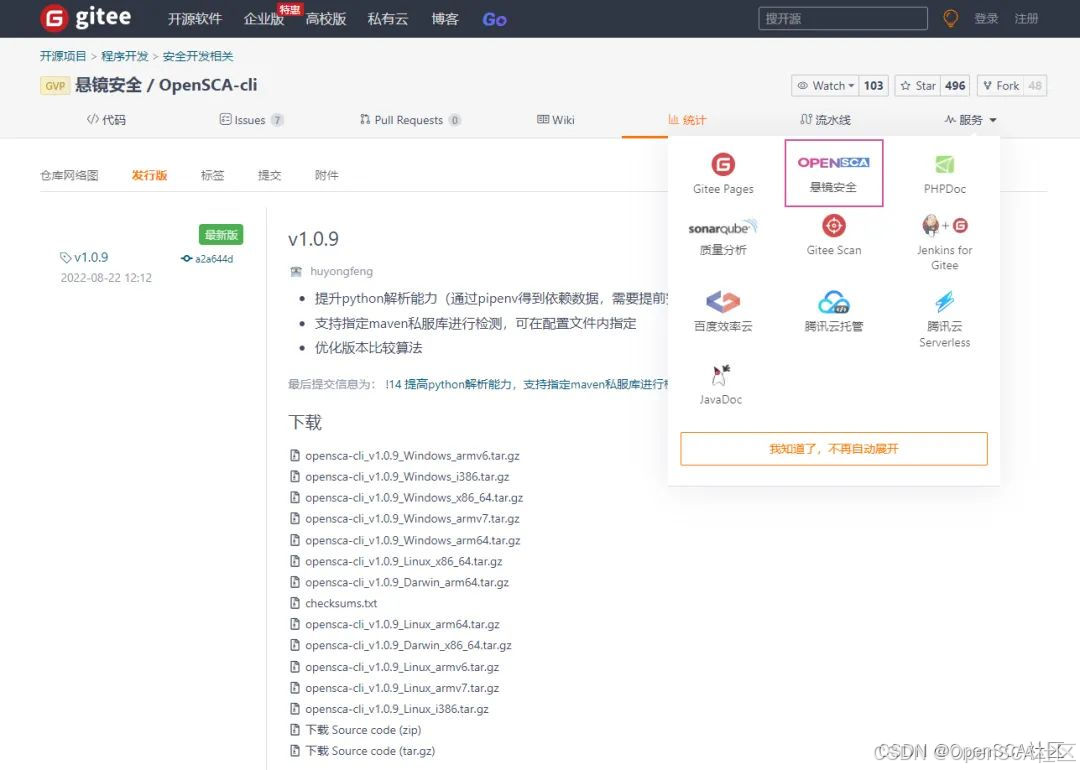The width and height of the screenshot is (1080, 770).
Task: Click 程序开发 breadcrumb link
Action: click(124, 56)
